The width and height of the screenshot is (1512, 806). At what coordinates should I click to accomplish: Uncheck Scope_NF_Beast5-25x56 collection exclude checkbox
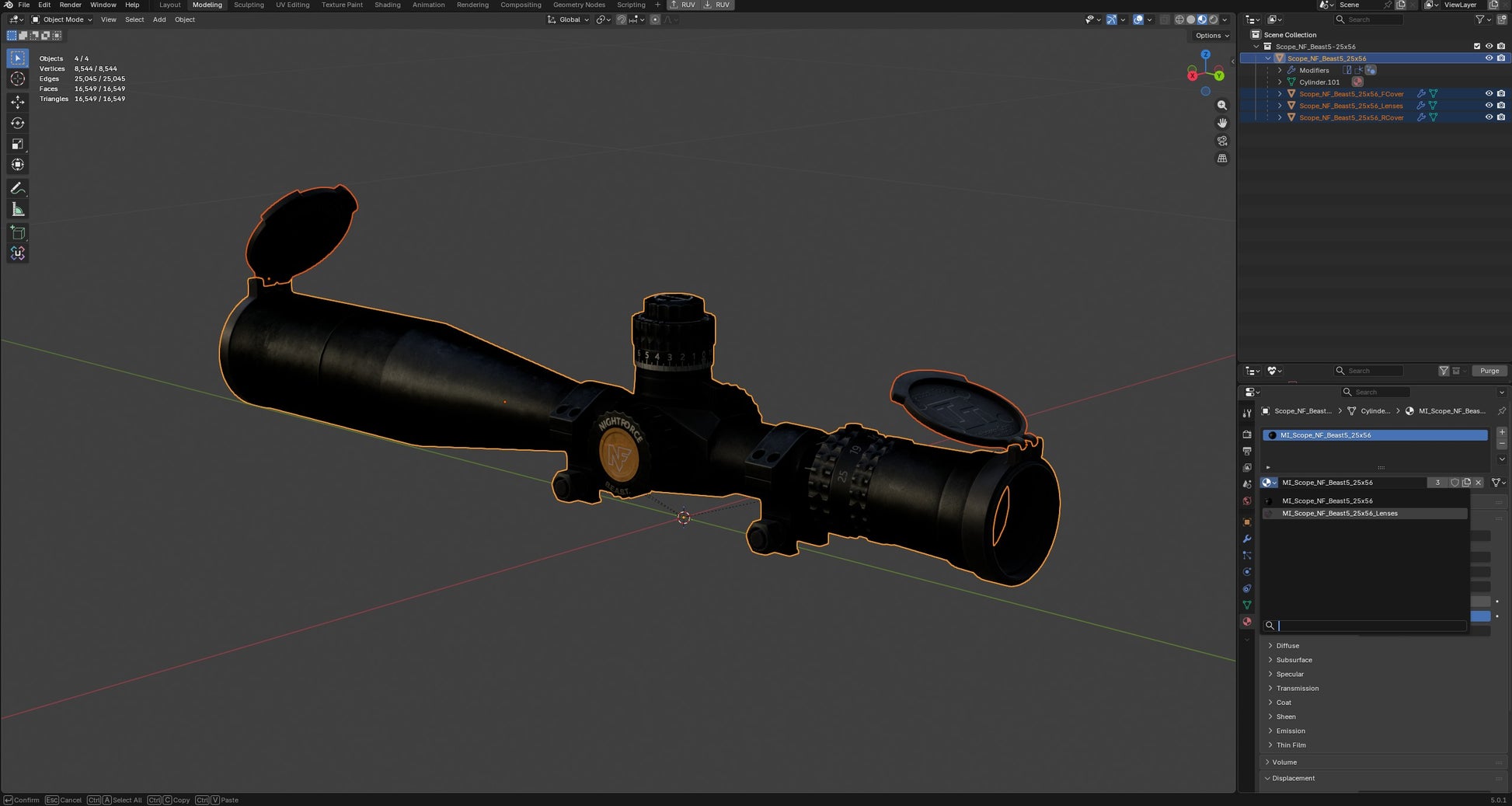point(1477,47)
